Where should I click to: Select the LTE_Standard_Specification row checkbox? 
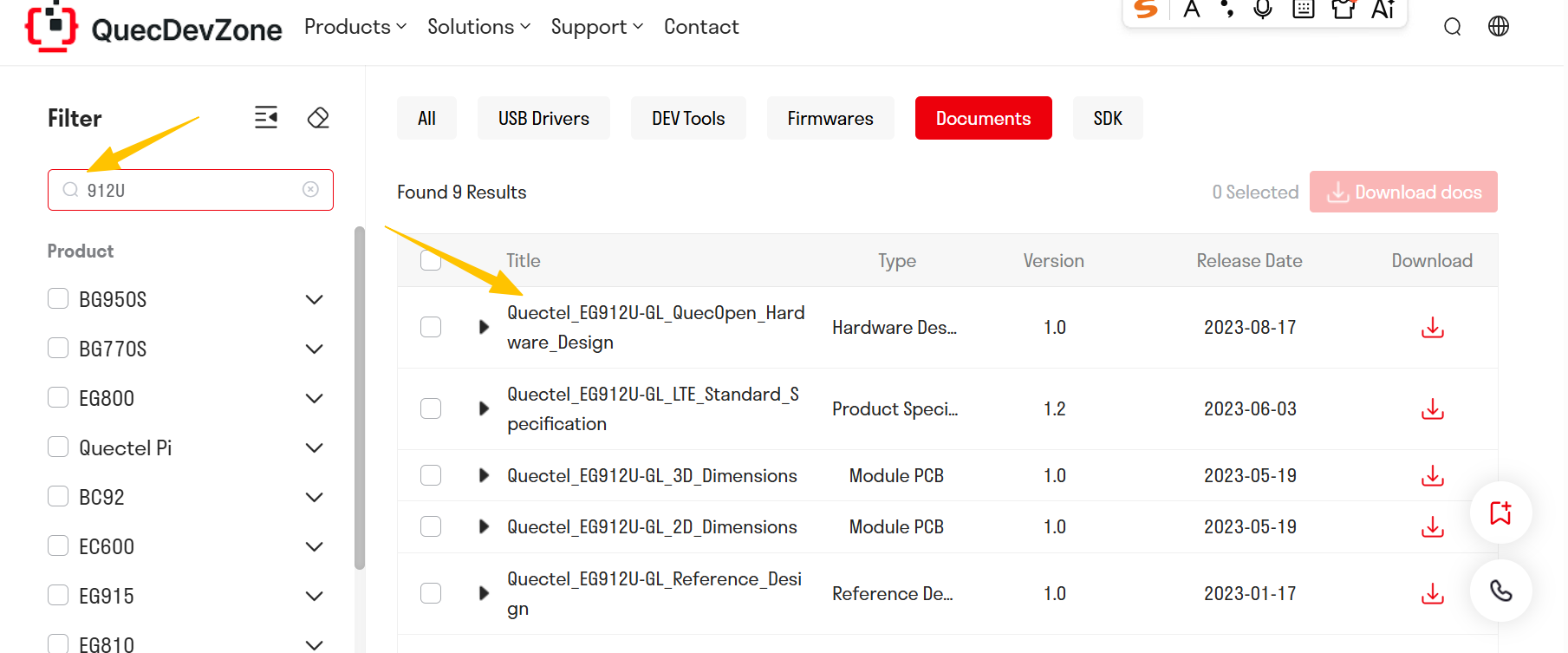click(x=431, y=408)
